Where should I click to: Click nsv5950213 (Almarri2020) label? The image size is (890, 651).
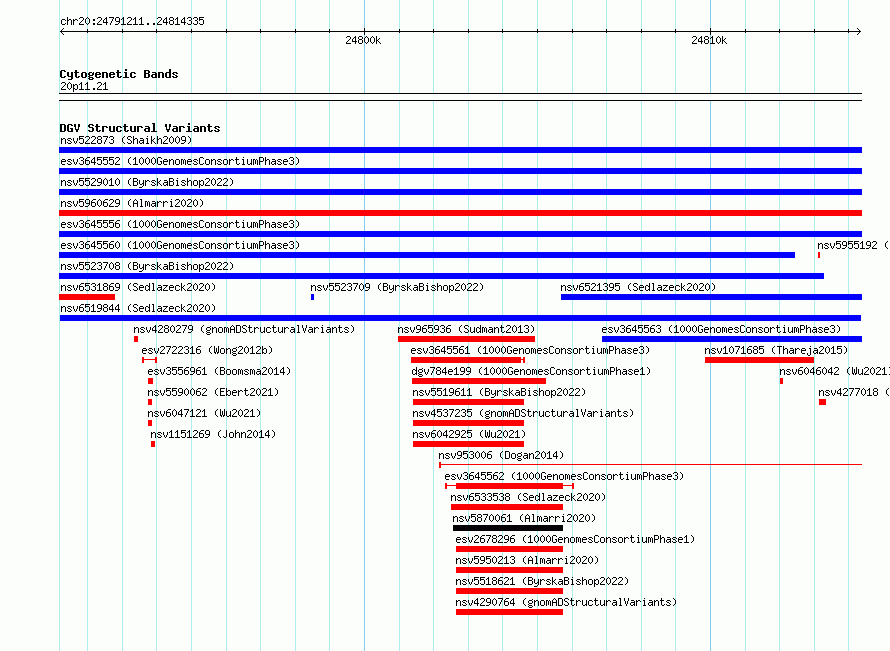(x=527, y=560)
